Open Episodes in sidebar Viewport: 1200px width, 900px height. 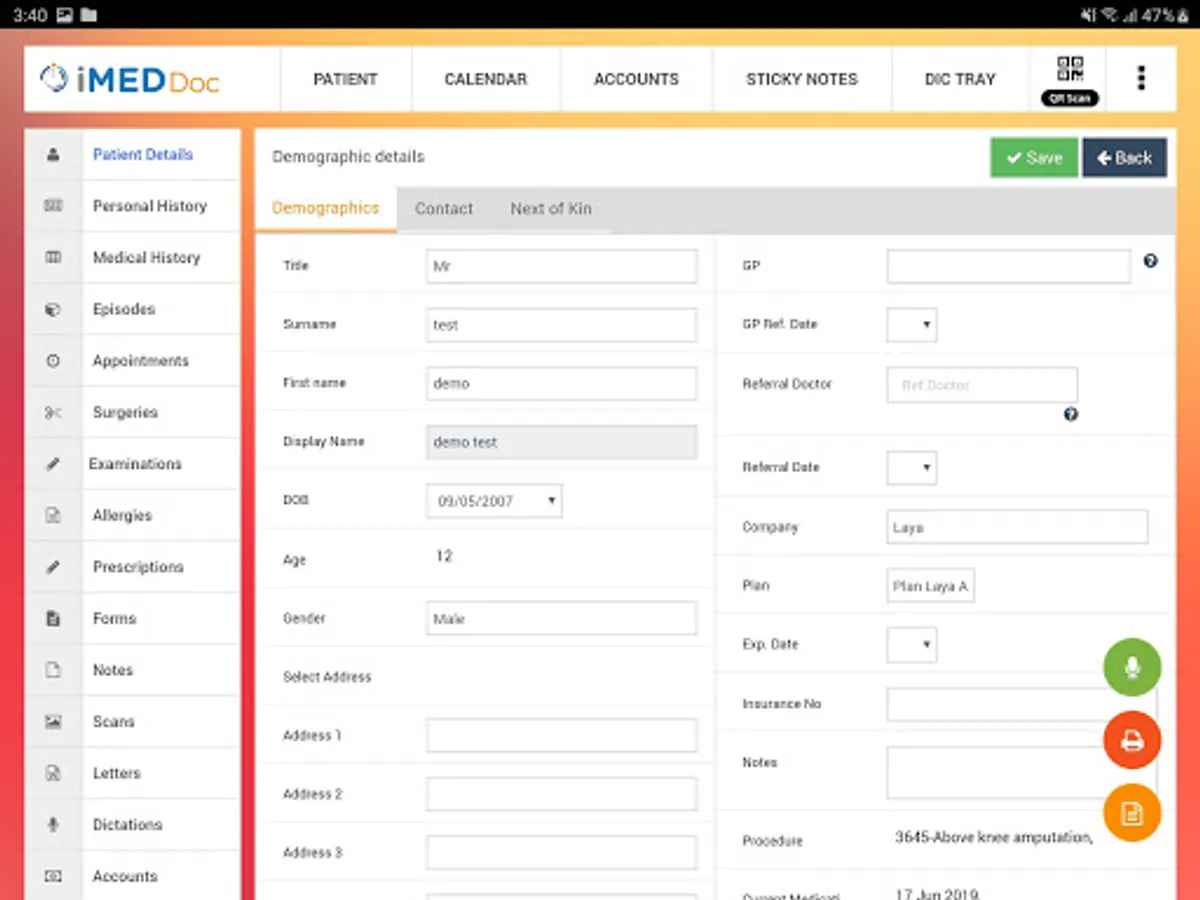[x=124, y=310]
